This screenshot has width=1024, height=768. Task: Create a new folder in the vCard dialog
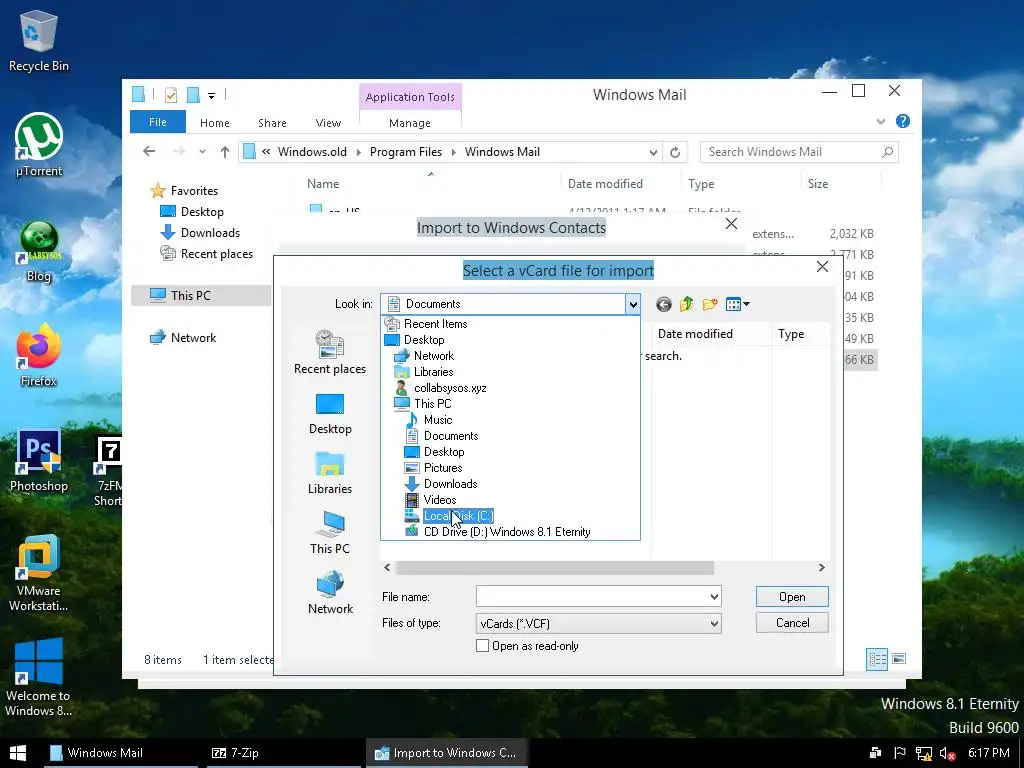(x=710, y=304)
